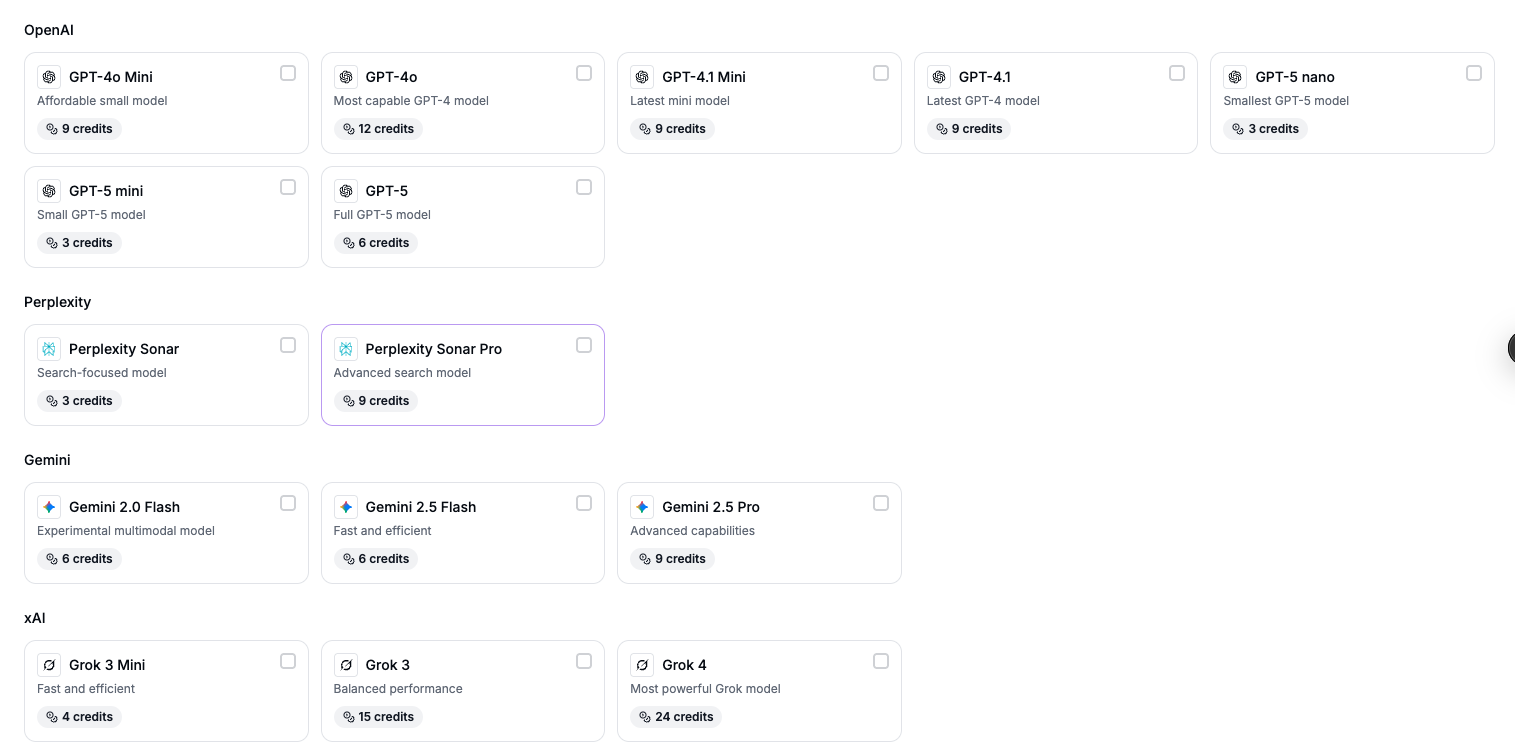Click the logo icon on GPT-5 mini card
1515x748 pixels.
point(49,191)
